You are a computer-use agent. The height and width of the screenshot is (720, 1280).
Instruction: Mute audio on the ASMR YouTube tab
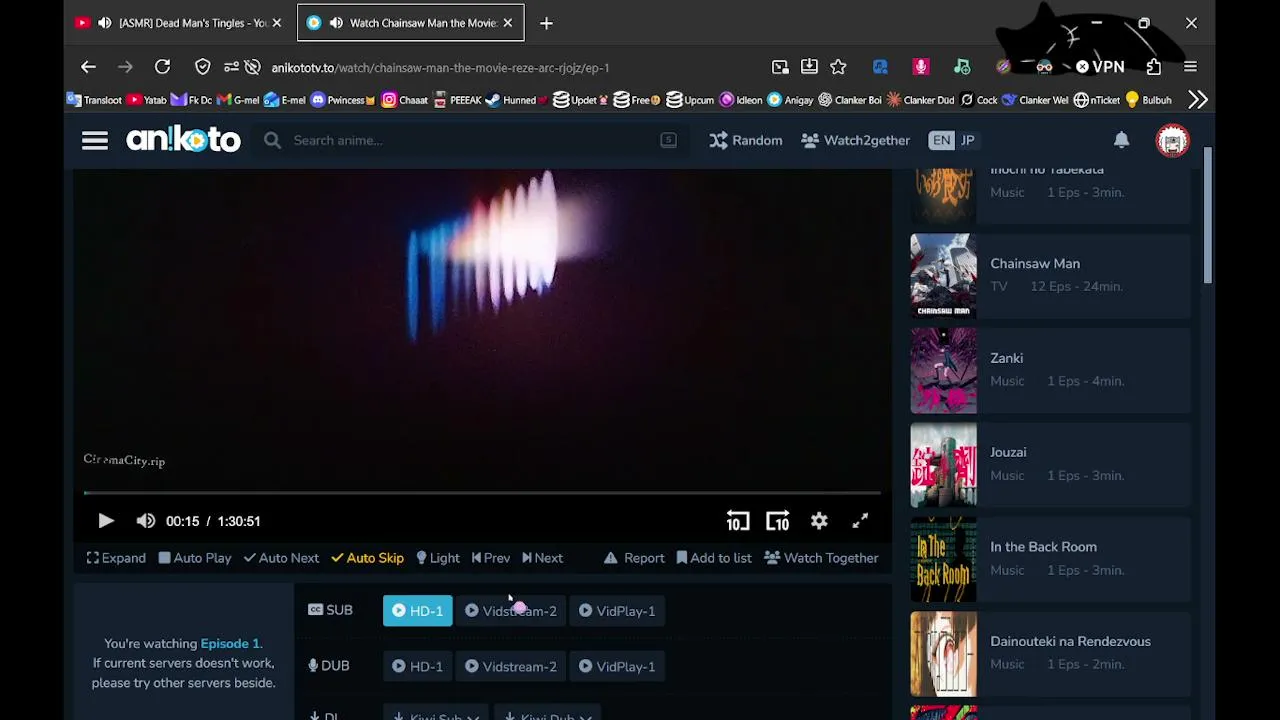click(104, 23)
